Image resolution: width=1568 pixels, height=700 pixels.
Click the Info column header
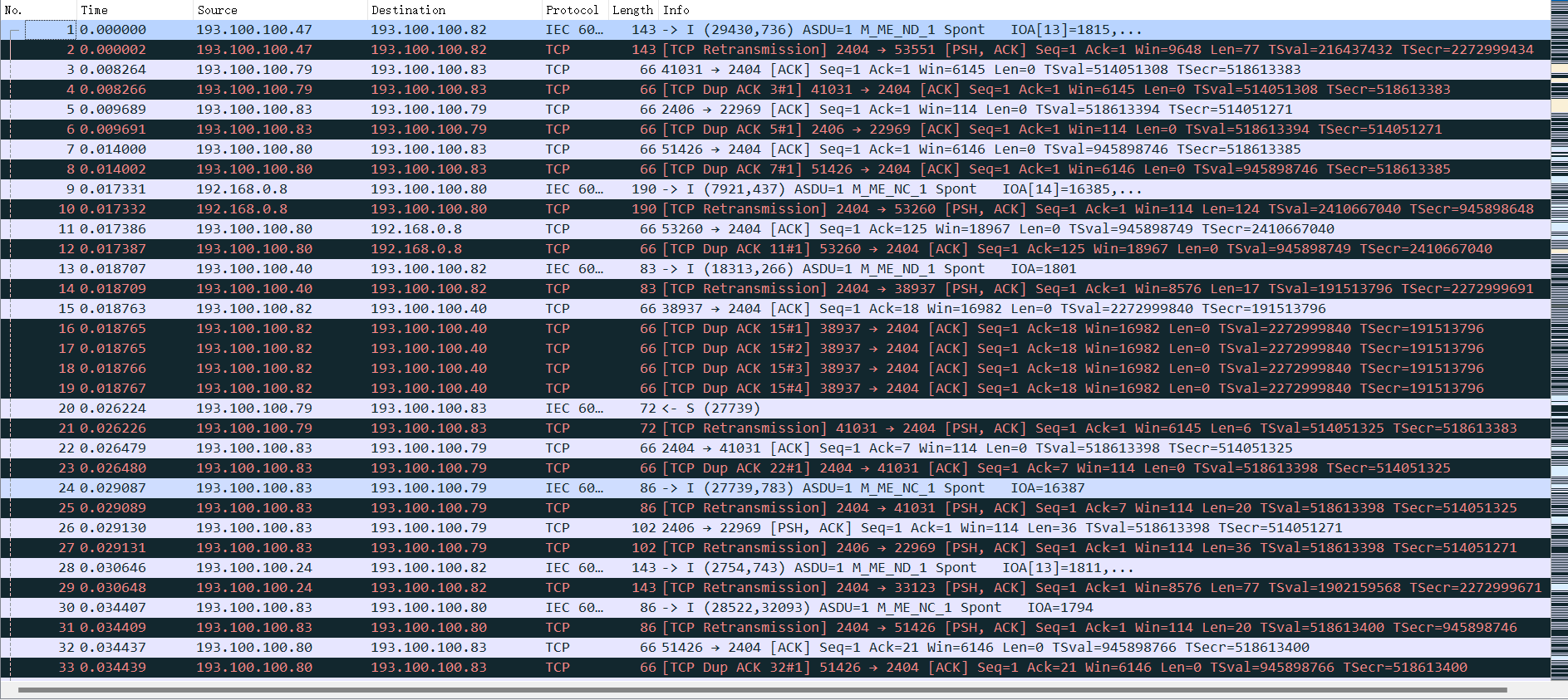1104,10
